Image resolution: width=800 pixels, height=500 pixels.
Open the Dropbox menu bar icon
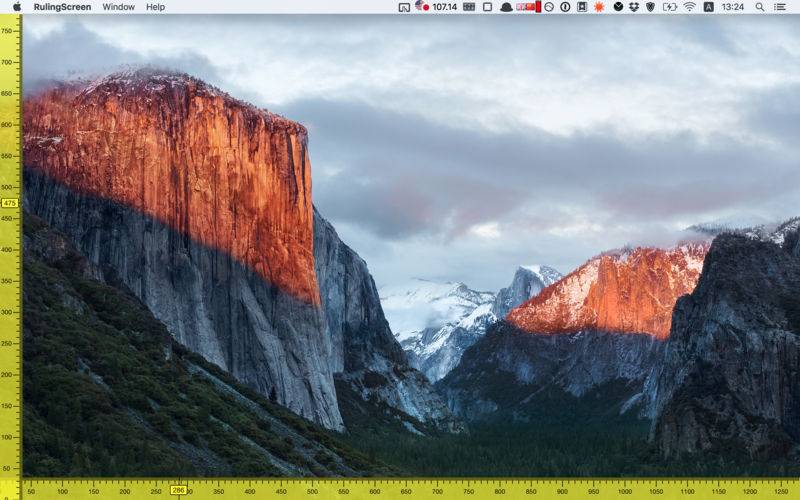(x=634, y=7)
